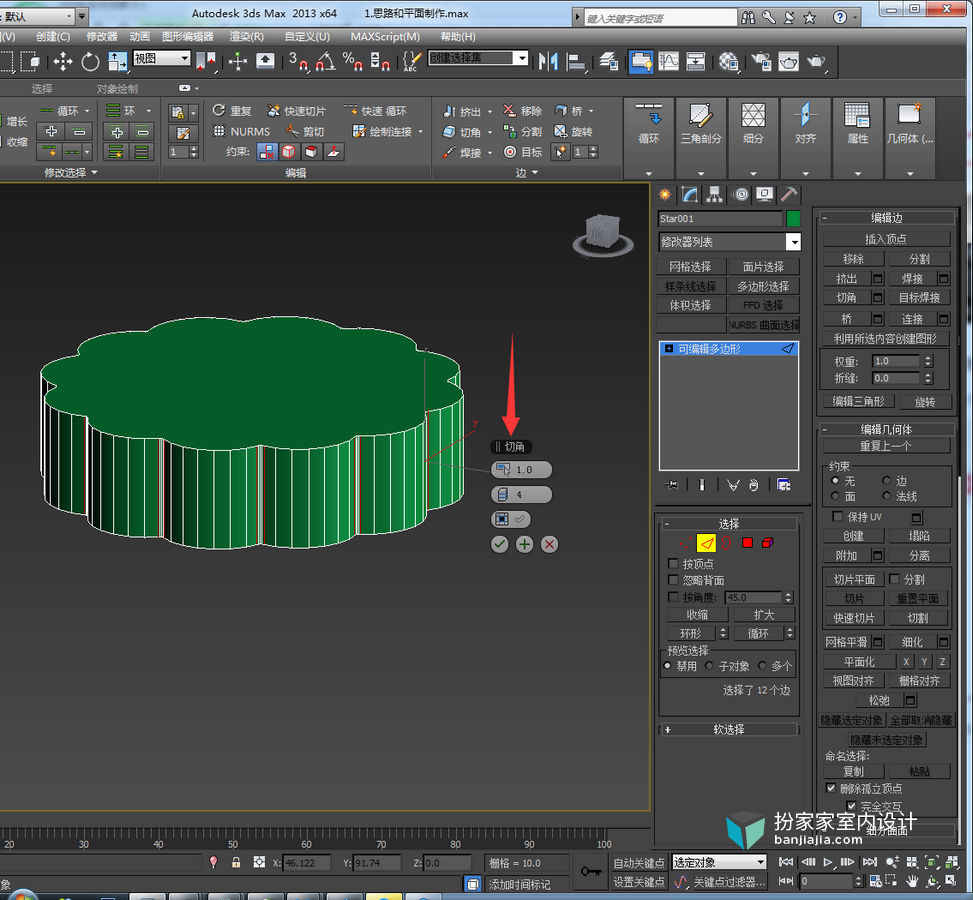
Task: Click the 插入顶点 button
Action: (886, 239)
